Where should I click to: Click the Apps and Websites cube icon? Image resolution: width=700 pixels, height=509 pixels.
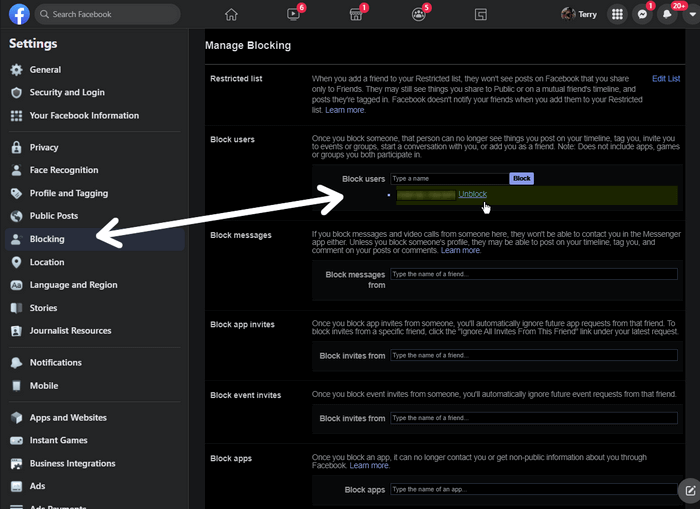point(17,417)
